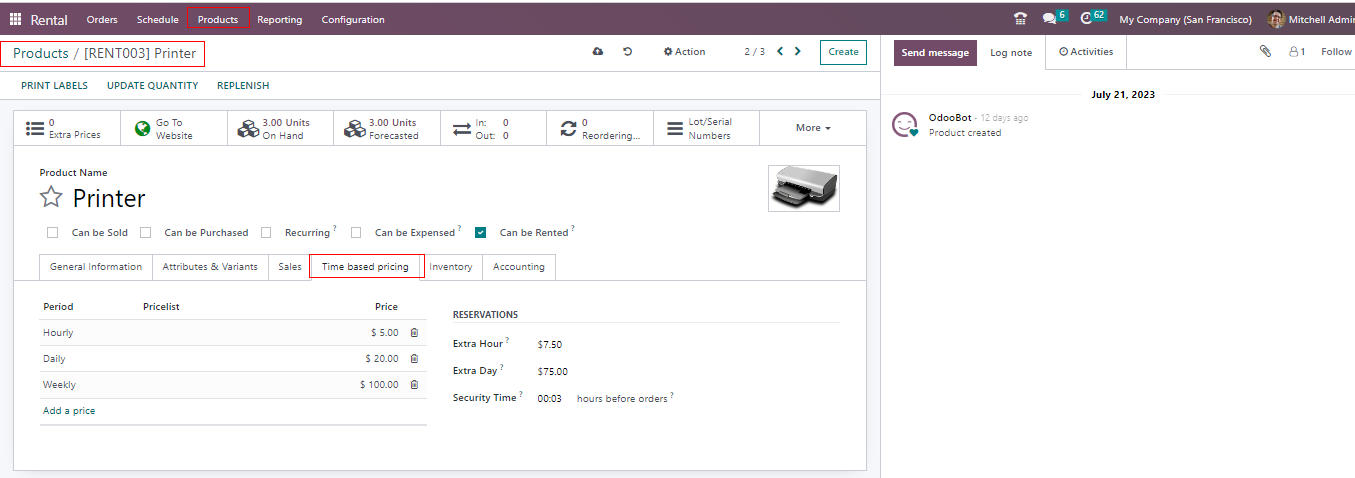Click the cloud save icon
Screen dimensions: 1355x478
click(x=598, y=52)
